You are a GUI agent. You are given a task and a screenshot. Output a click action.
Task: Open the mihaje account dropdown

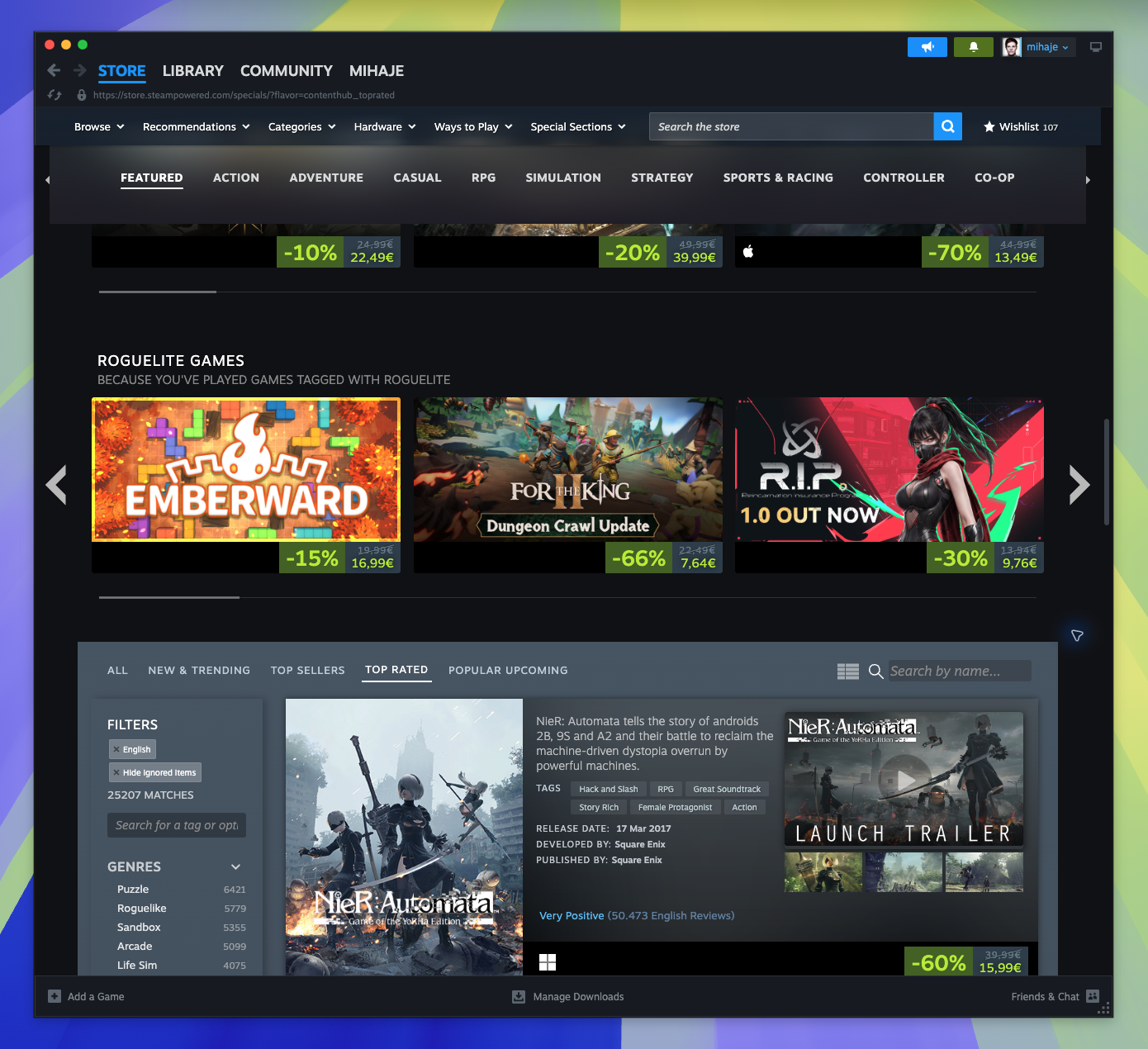[x=1047, y=47]
